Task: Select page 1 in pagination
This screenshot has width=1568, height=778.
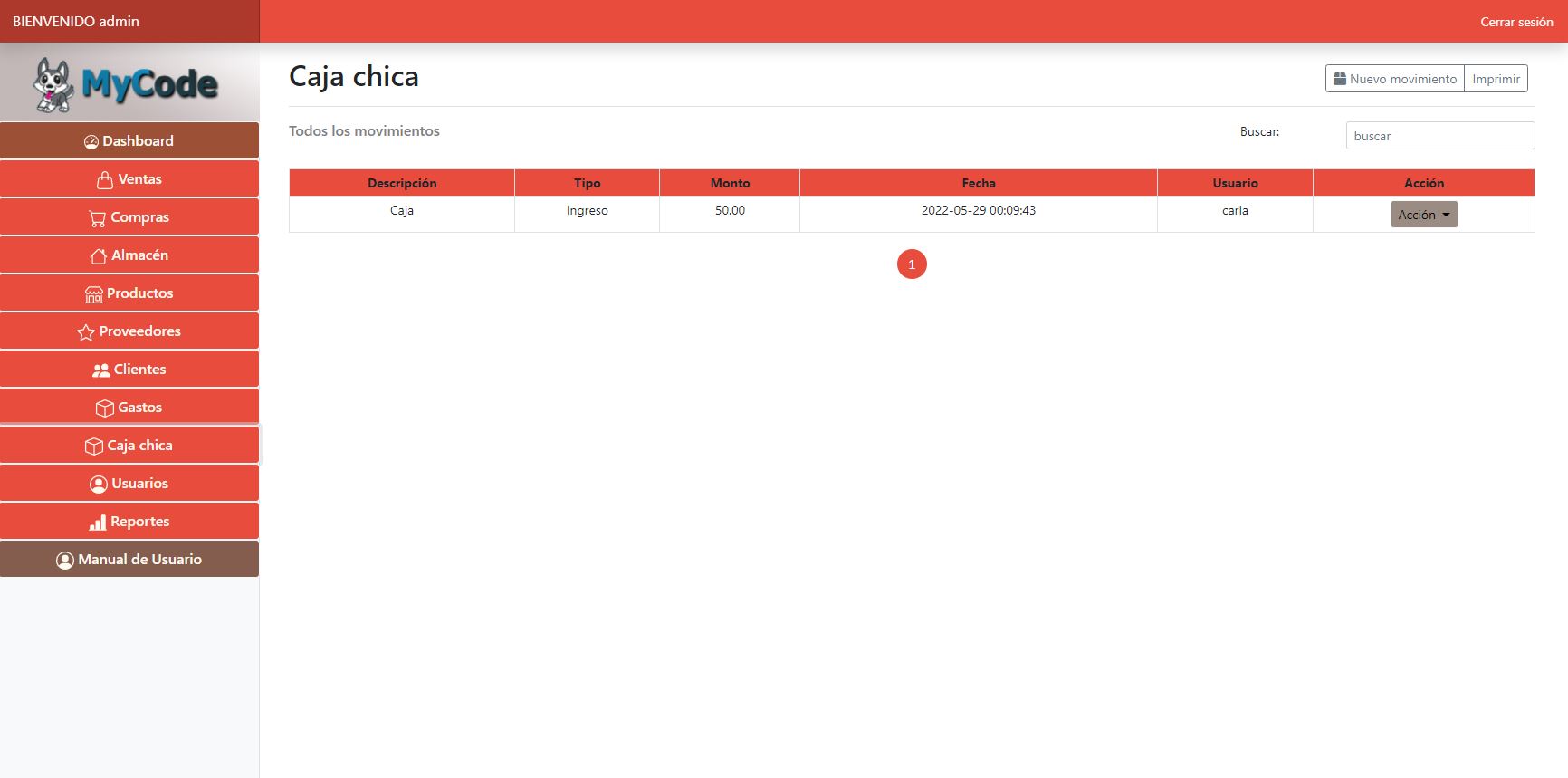Action: (912, 264)
